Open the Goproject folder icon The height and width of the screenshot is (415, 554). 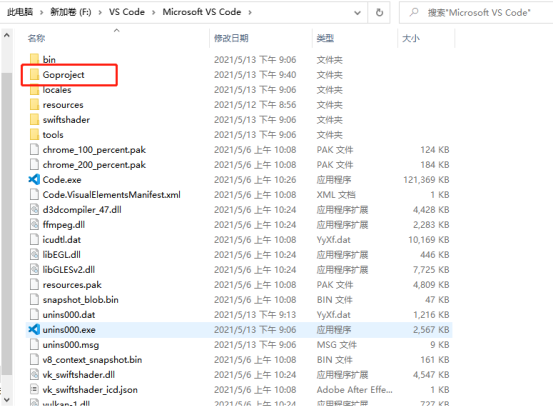point(34,75)
